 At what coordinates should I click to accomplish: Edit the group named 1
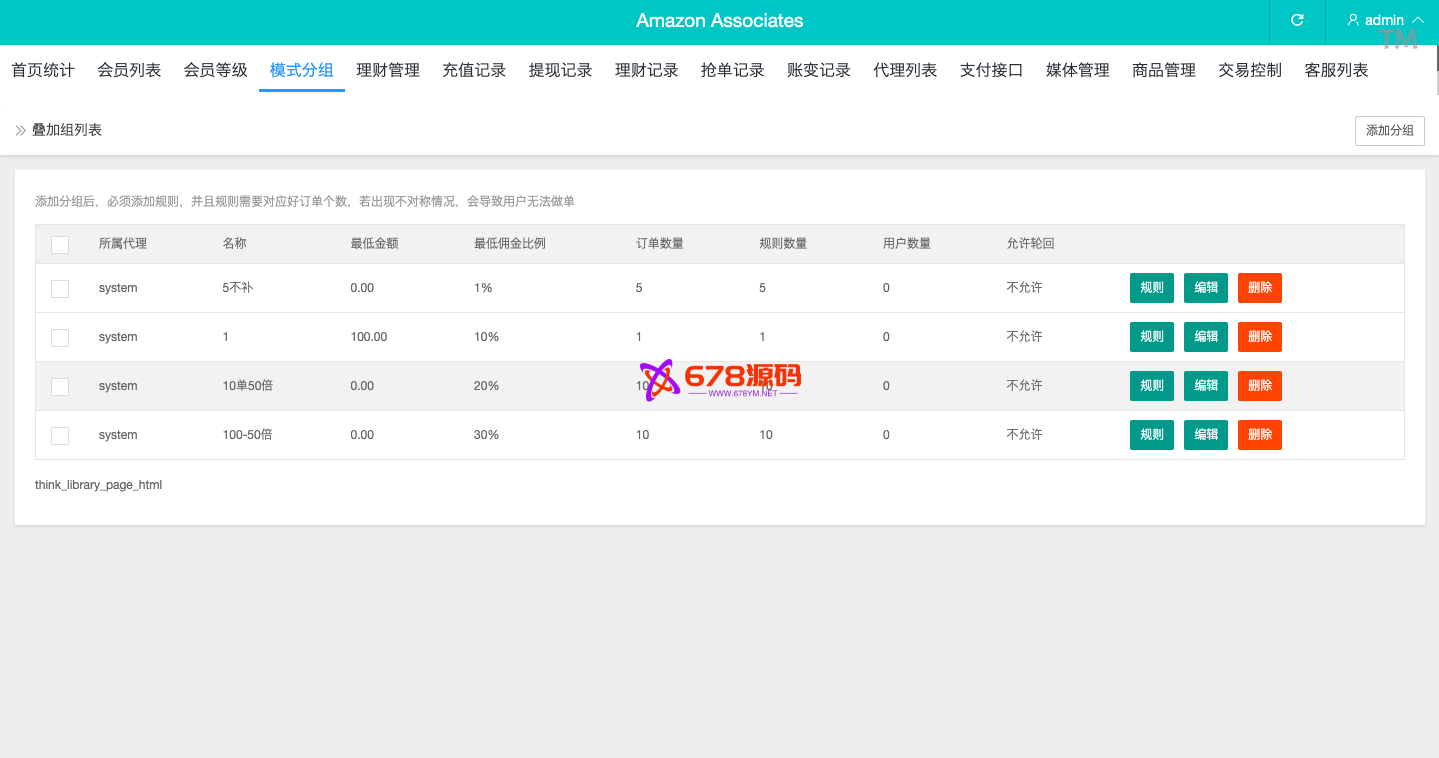tap(1206, 337)
